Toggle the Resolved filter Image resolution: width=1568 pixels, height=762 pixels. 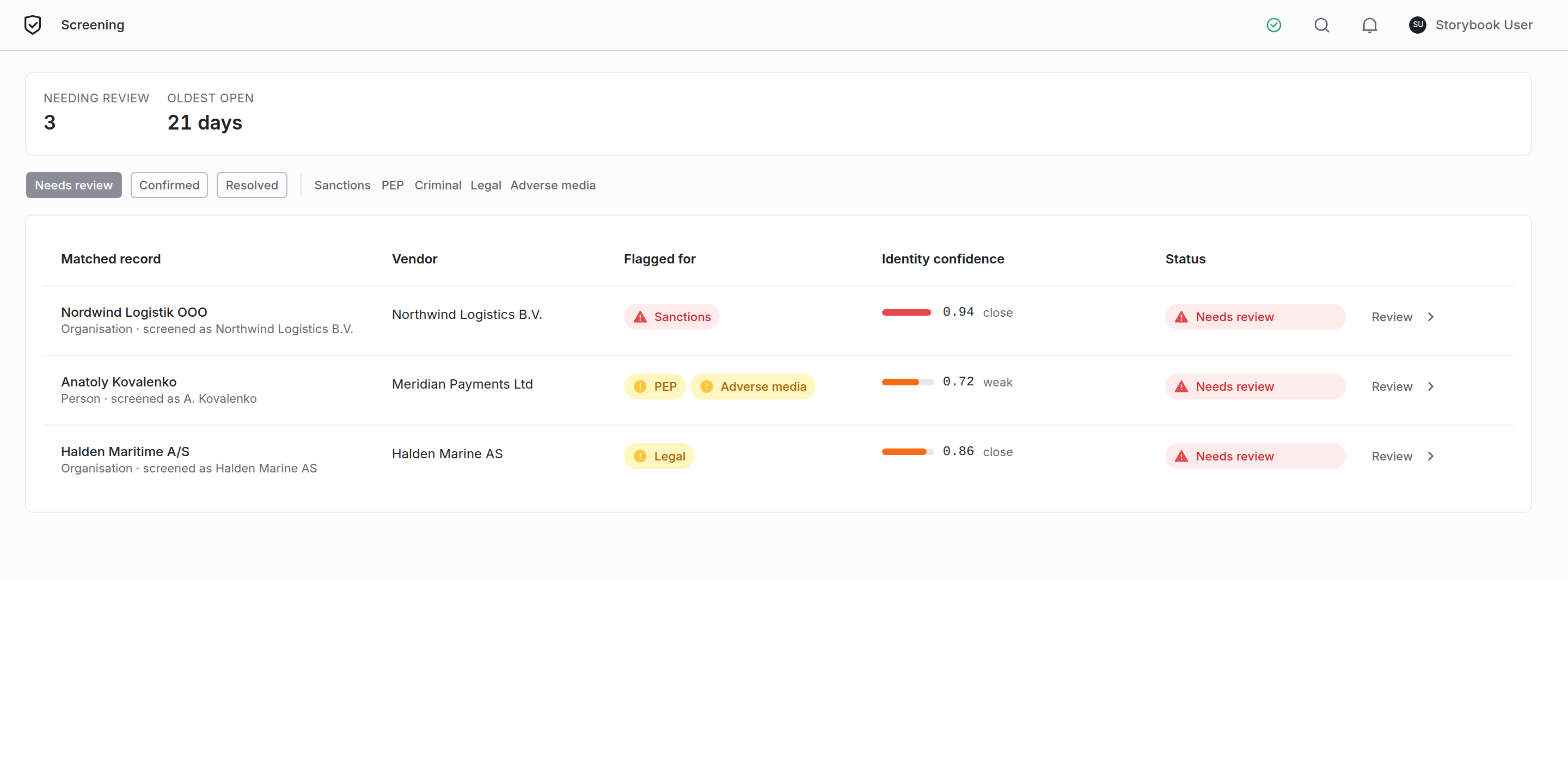click(x=252, y=185)
